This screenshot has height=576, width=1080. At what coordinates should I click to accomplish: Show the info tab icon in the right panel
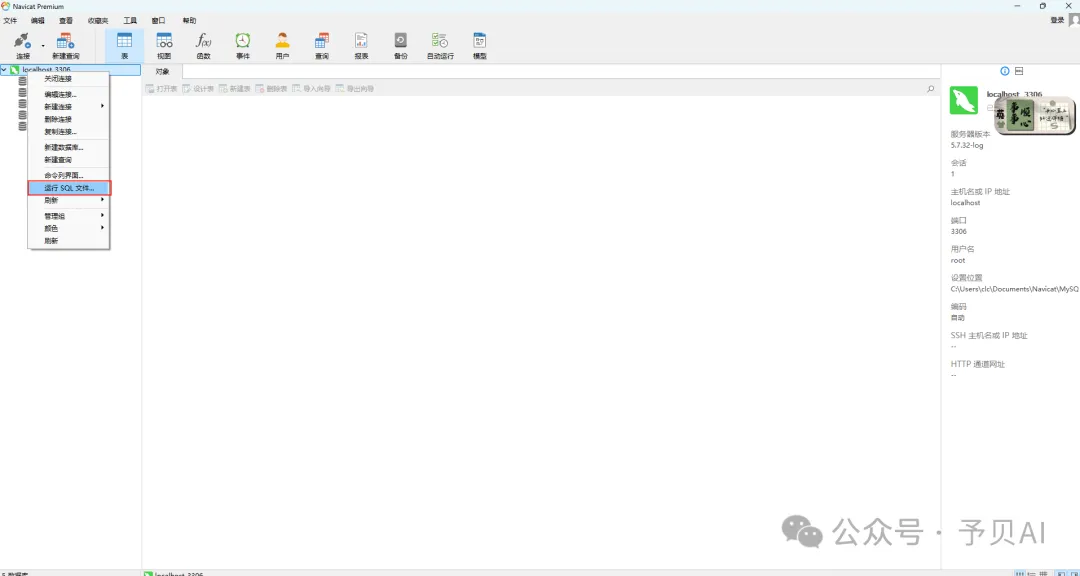tap(1004, 71)
